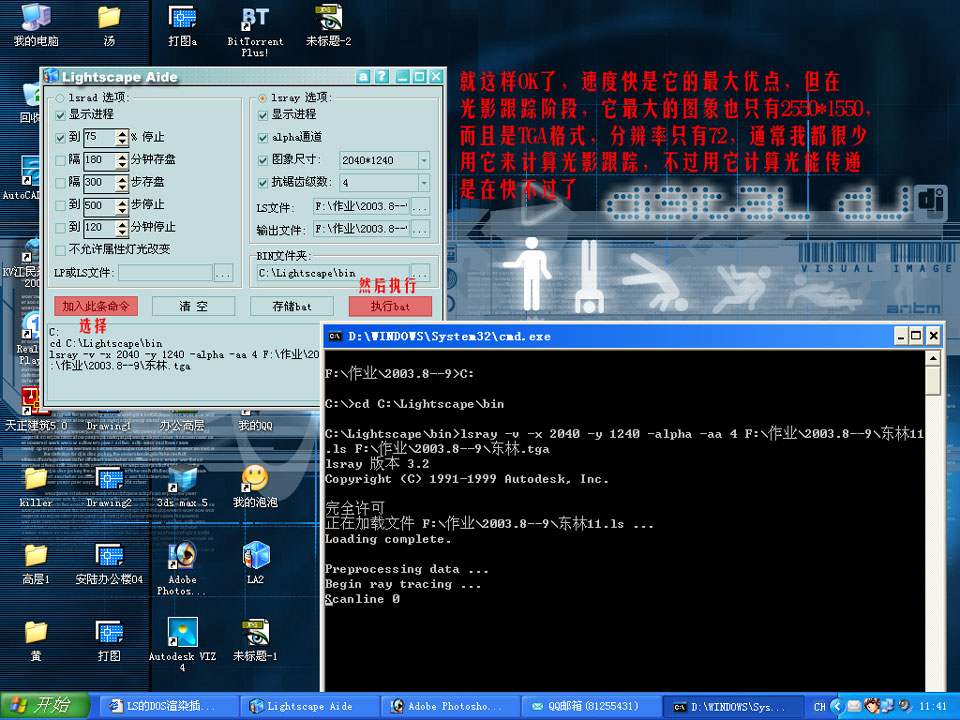Open the network connection tray icon
Viewport: 960px width, 720px height.
click(x=887, y=706)
